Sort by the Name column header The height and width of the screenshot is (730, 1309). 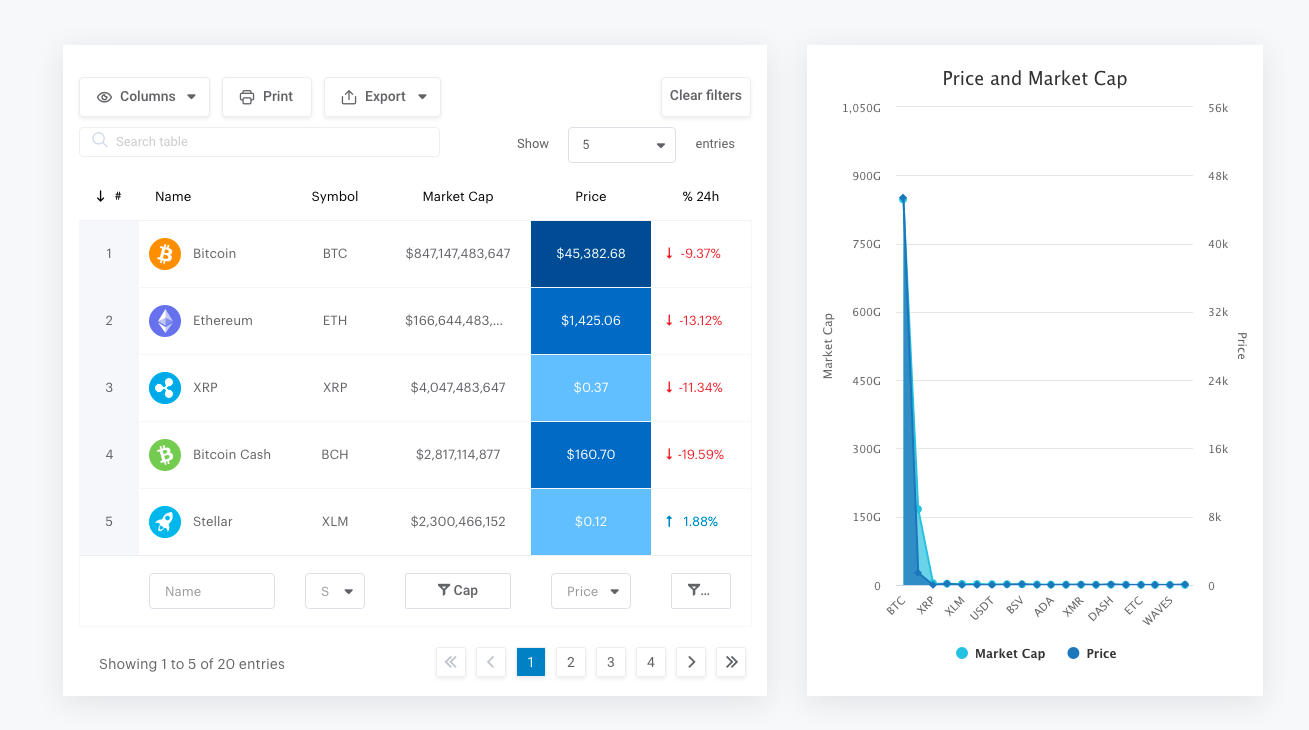(173, 197)
